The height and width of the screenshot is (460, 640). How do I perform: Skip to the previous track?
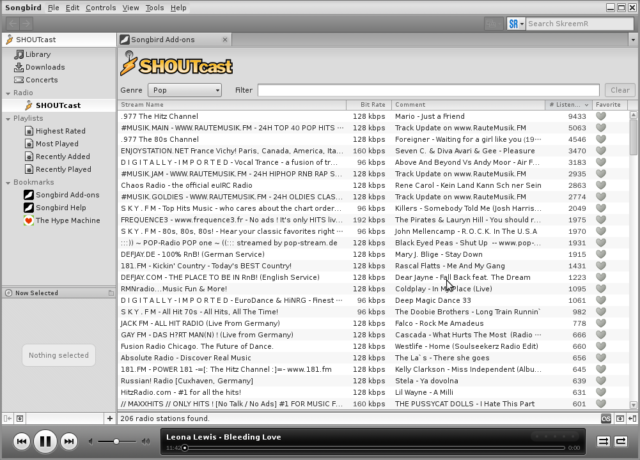pos(22,441)
